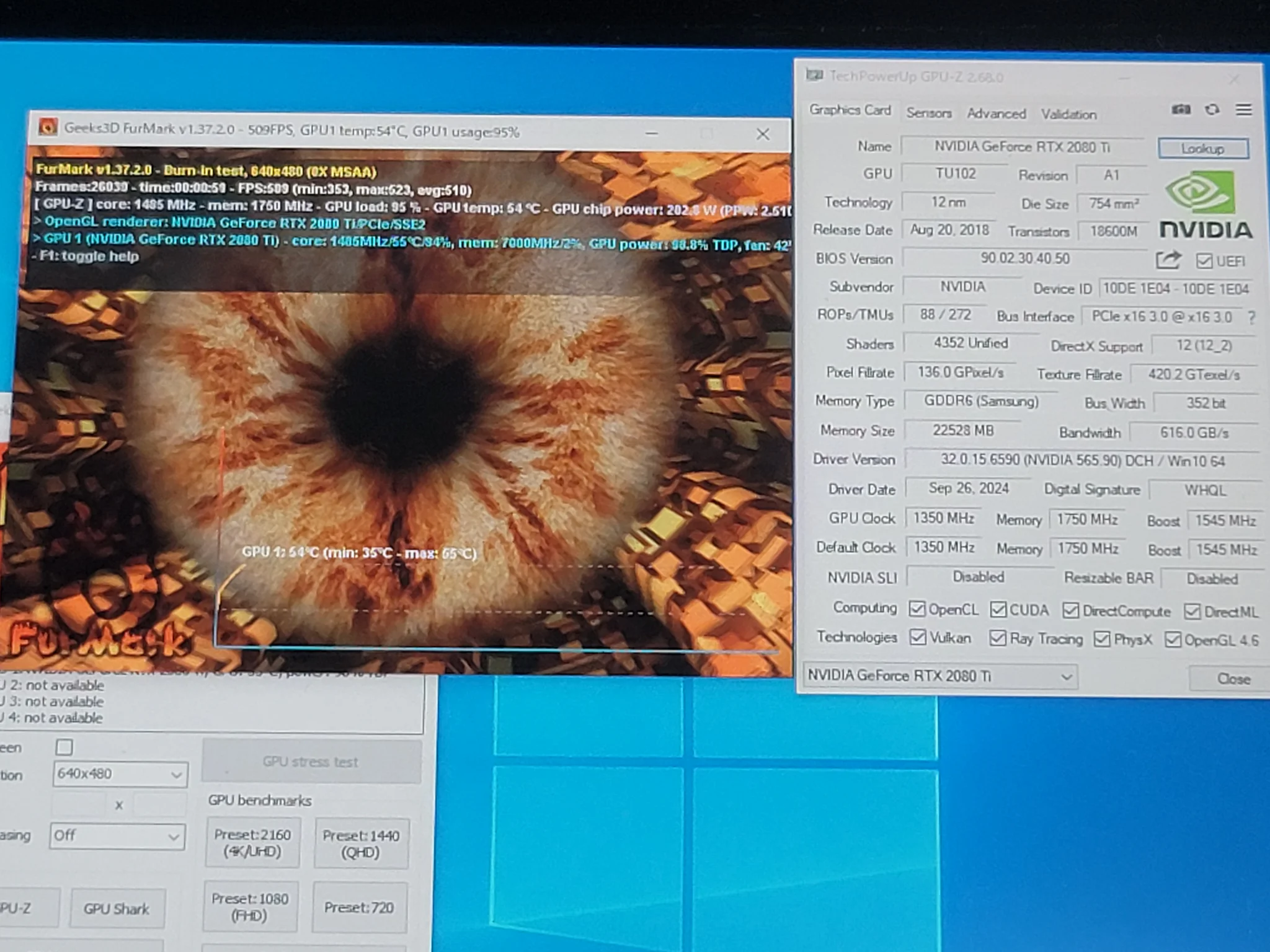Click the Transistors value 18600M
This screenshot has width=1270, height=952.
(x=1113, y=232)
